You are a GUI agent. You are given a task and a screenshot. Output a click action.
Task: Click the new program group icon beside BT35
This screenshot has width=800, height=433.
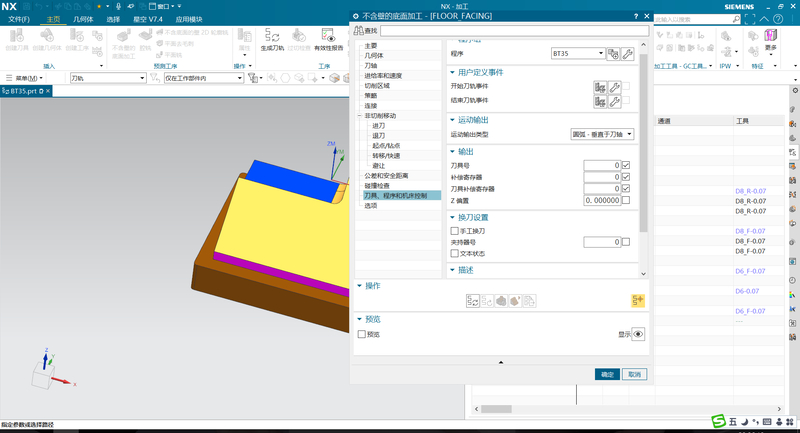[x=613, y=54]
